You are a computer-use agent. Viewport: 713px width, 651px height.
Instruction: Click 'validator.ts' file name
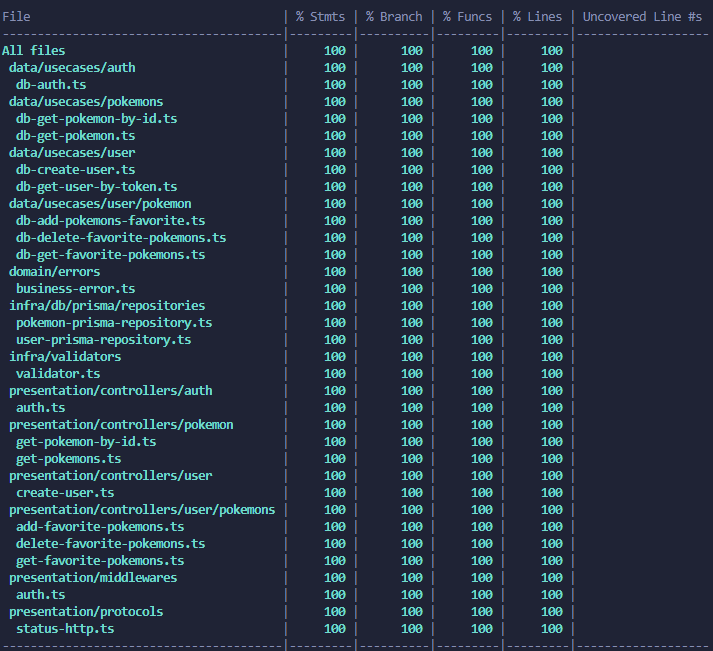point(58,374)
